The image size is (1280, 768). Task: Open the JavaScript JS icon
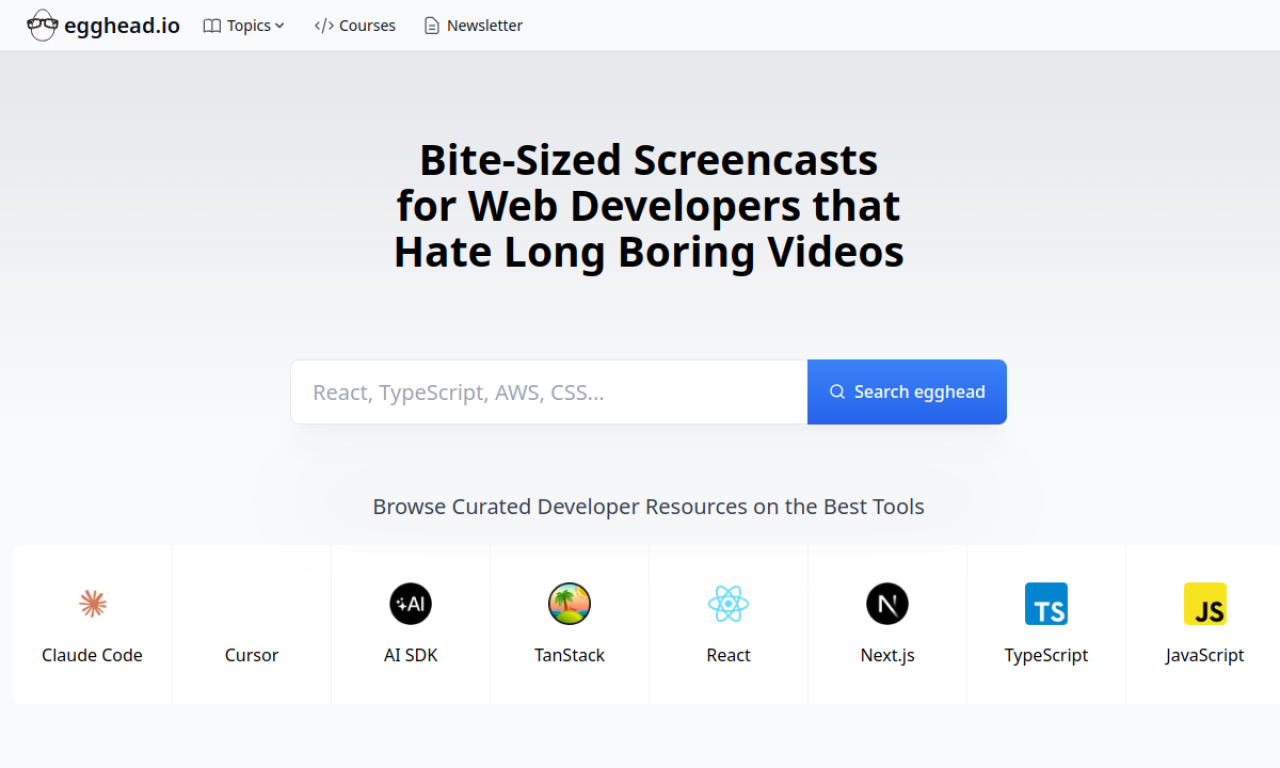tap(1205, 604)
